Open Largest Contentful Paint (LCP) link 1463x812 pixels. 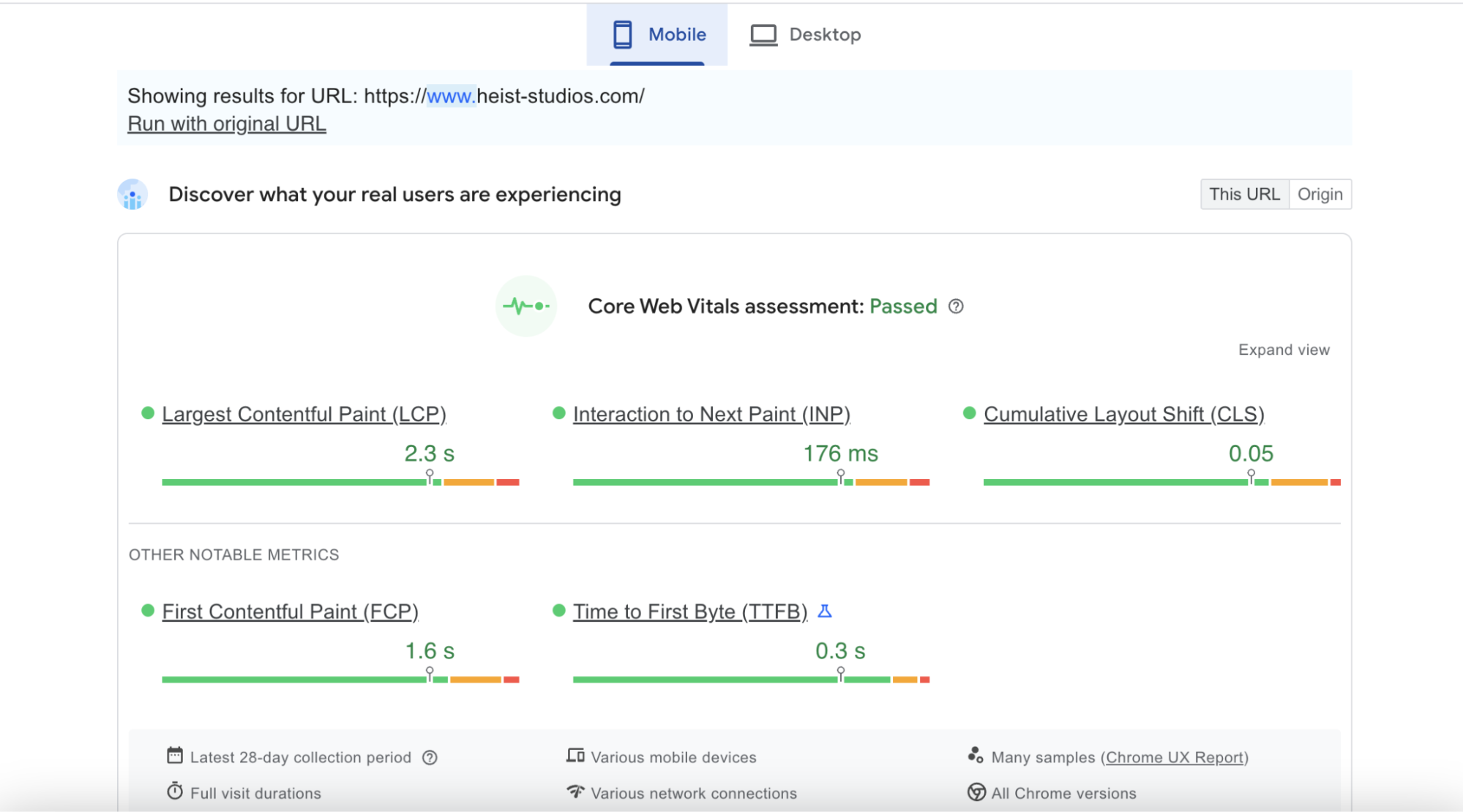(x=304, y=414)
